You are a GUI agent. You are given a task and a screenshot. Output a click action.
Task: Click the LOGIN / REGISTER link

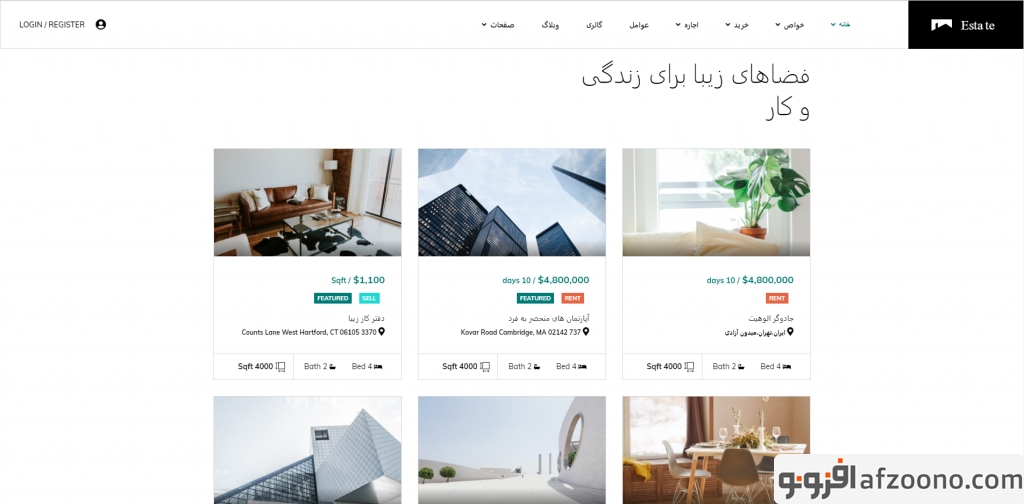52,25
